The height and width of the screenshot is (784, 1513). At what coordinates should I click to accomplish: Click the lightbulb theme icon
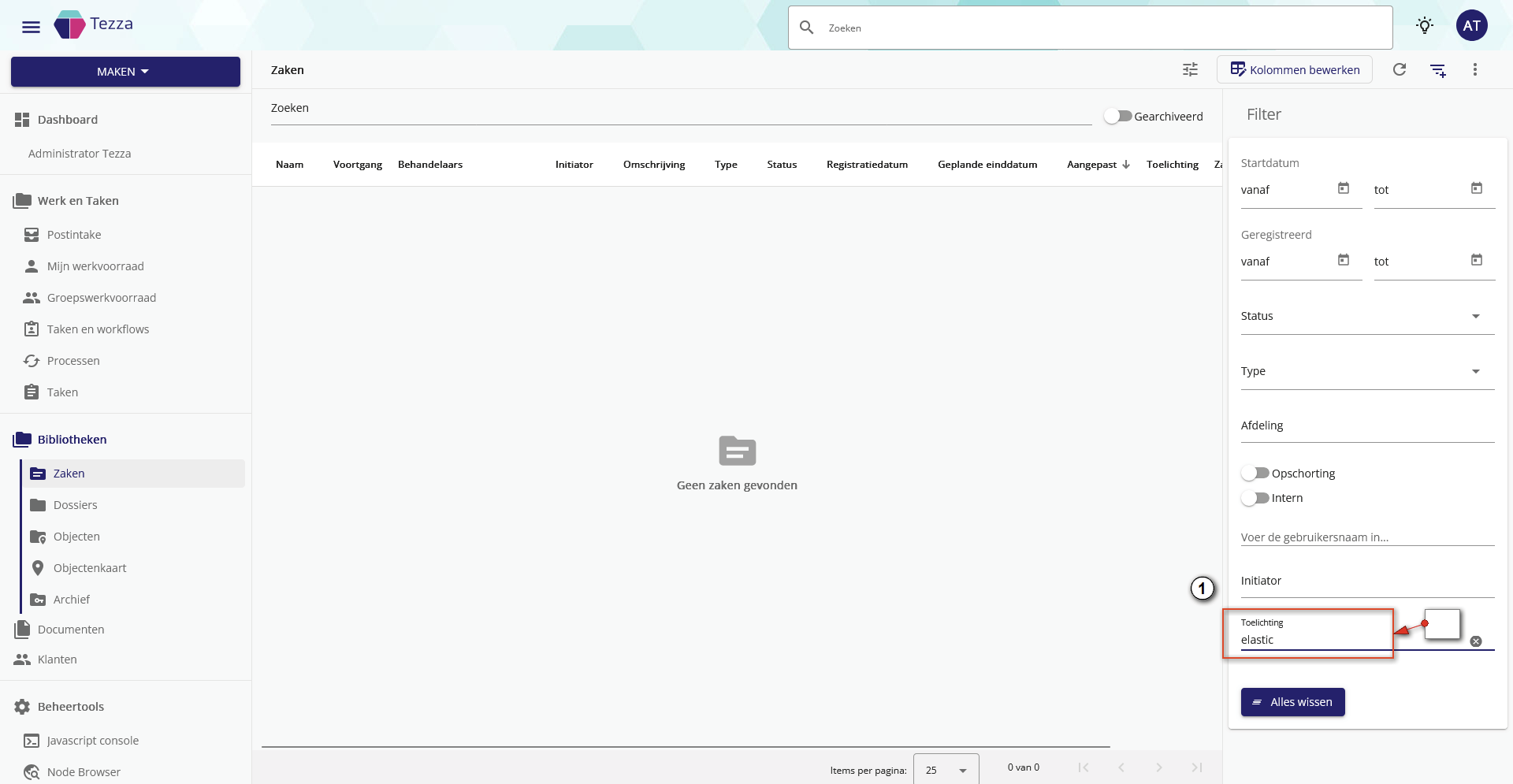[1424, 25]
